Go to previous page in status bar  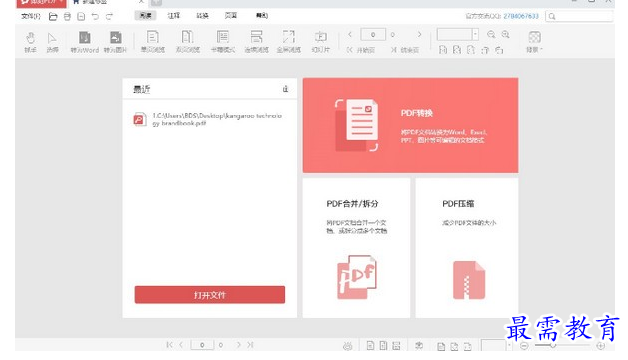pyautogui.click(x=181, y=345)
